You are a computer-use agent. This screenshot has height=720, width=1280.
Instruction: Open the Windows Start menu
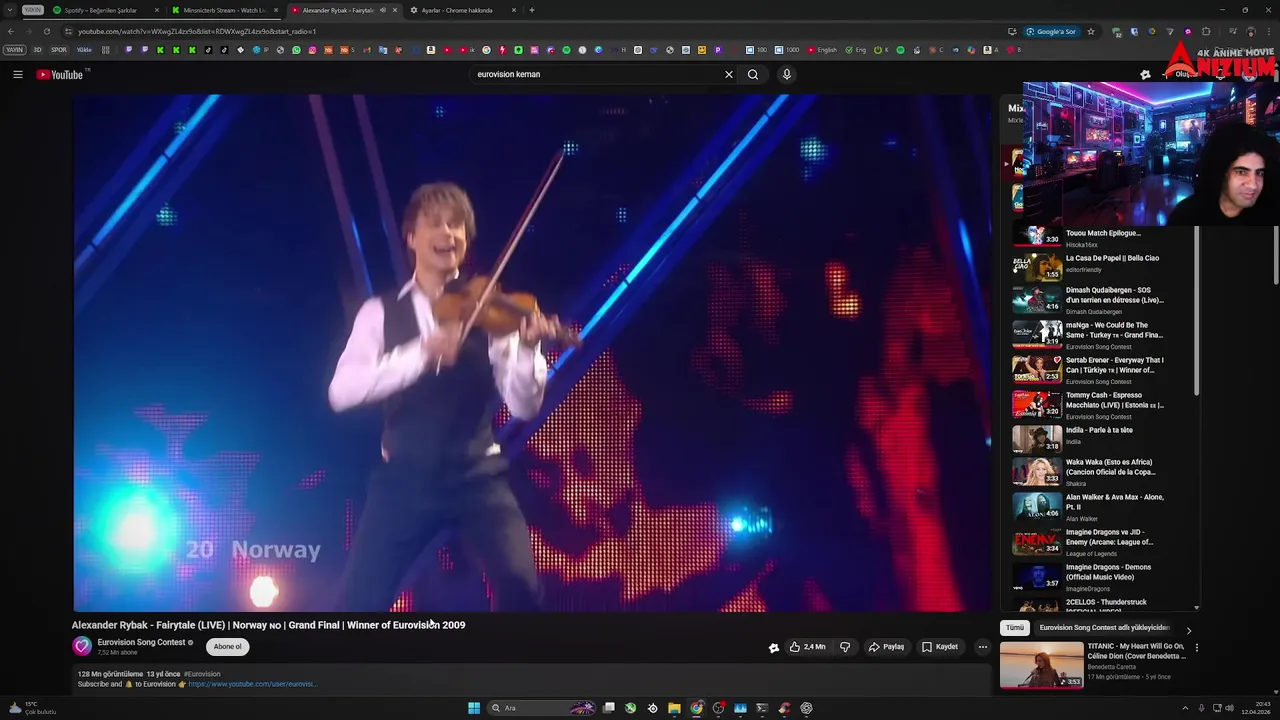[x=474, y=708]
